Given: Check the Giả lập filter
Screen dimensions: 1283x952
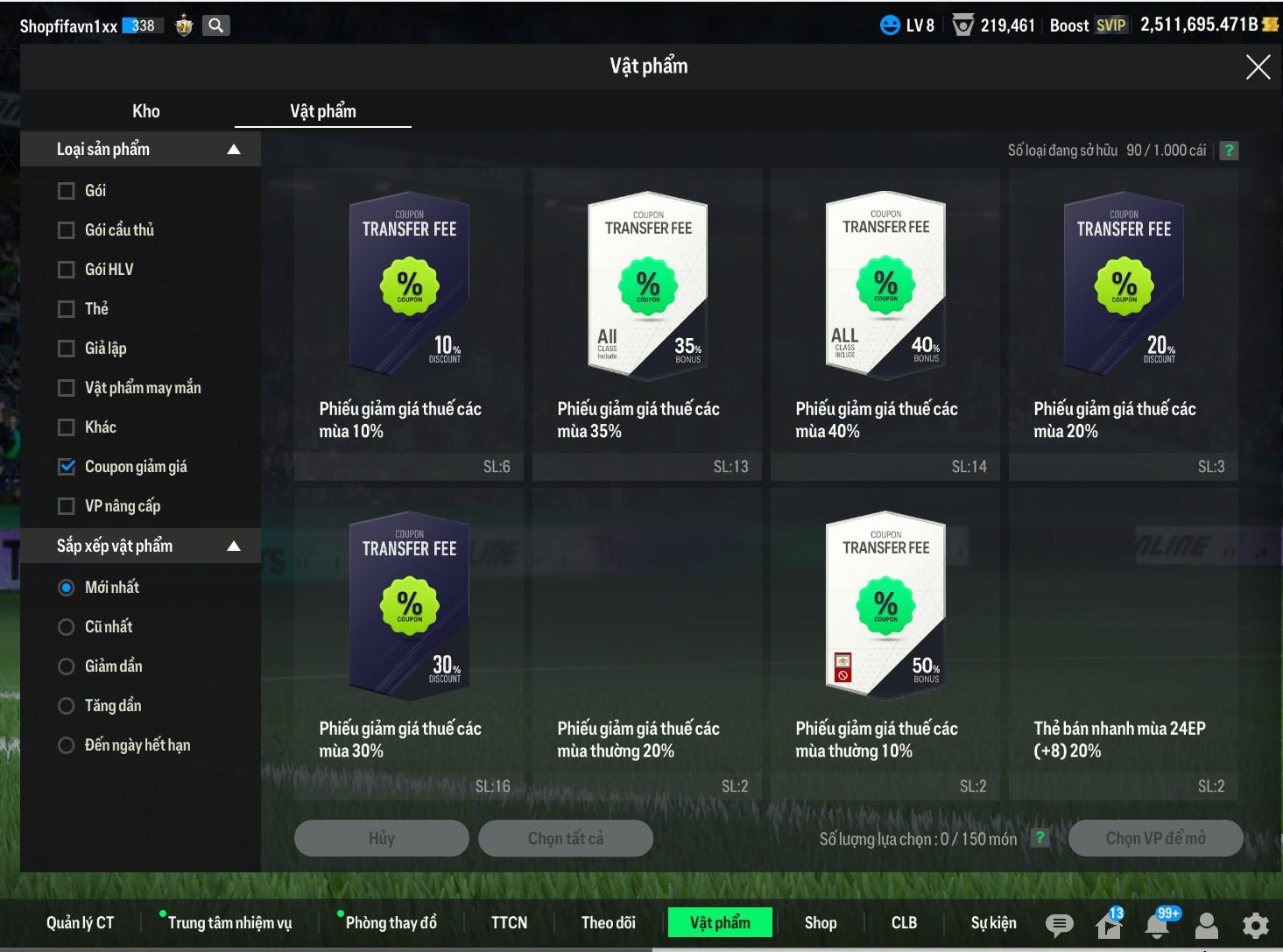Looking at the screenshot, I should coord(66,349).
